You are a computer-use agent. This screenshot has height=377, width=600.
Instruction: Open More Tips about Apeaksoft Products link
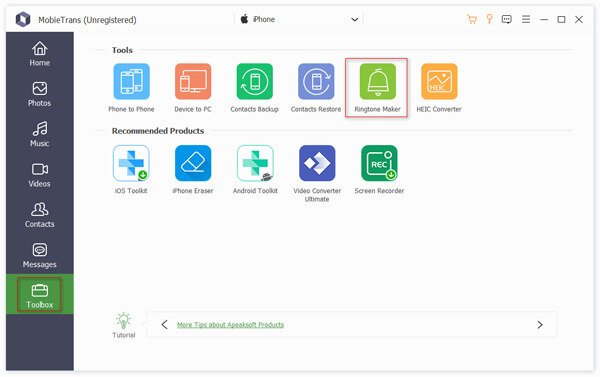[x=230, y=325]
